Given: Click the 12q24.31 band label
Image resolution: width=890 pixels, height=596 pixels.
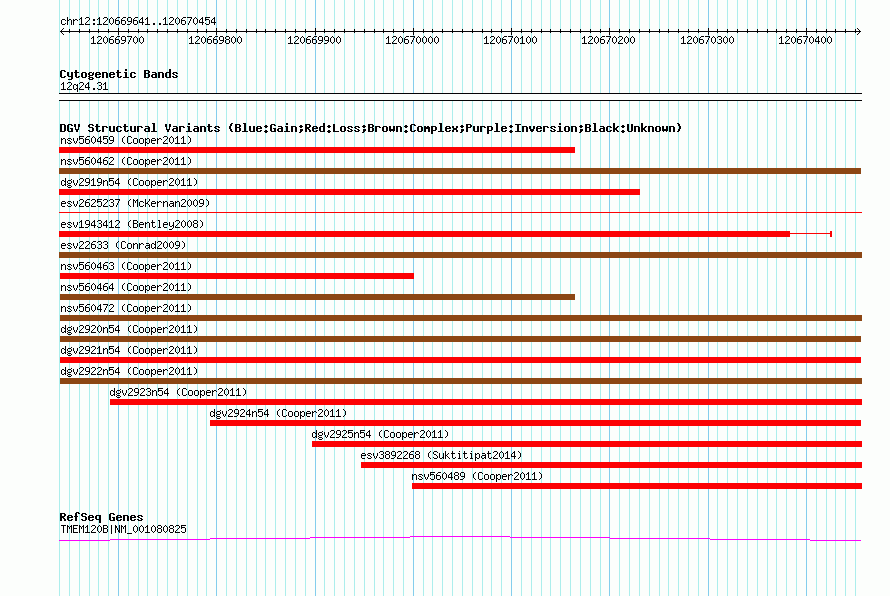Looking at the screenshot, I should click(x=84, y=86).
